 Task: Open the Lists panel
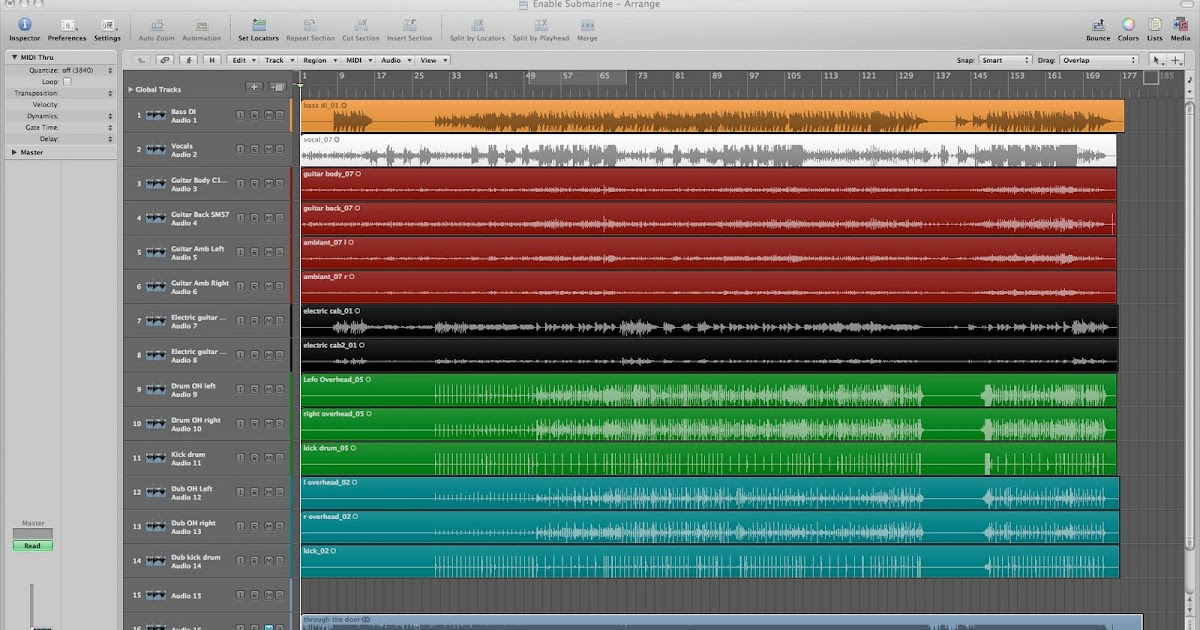coord(1155,27)
